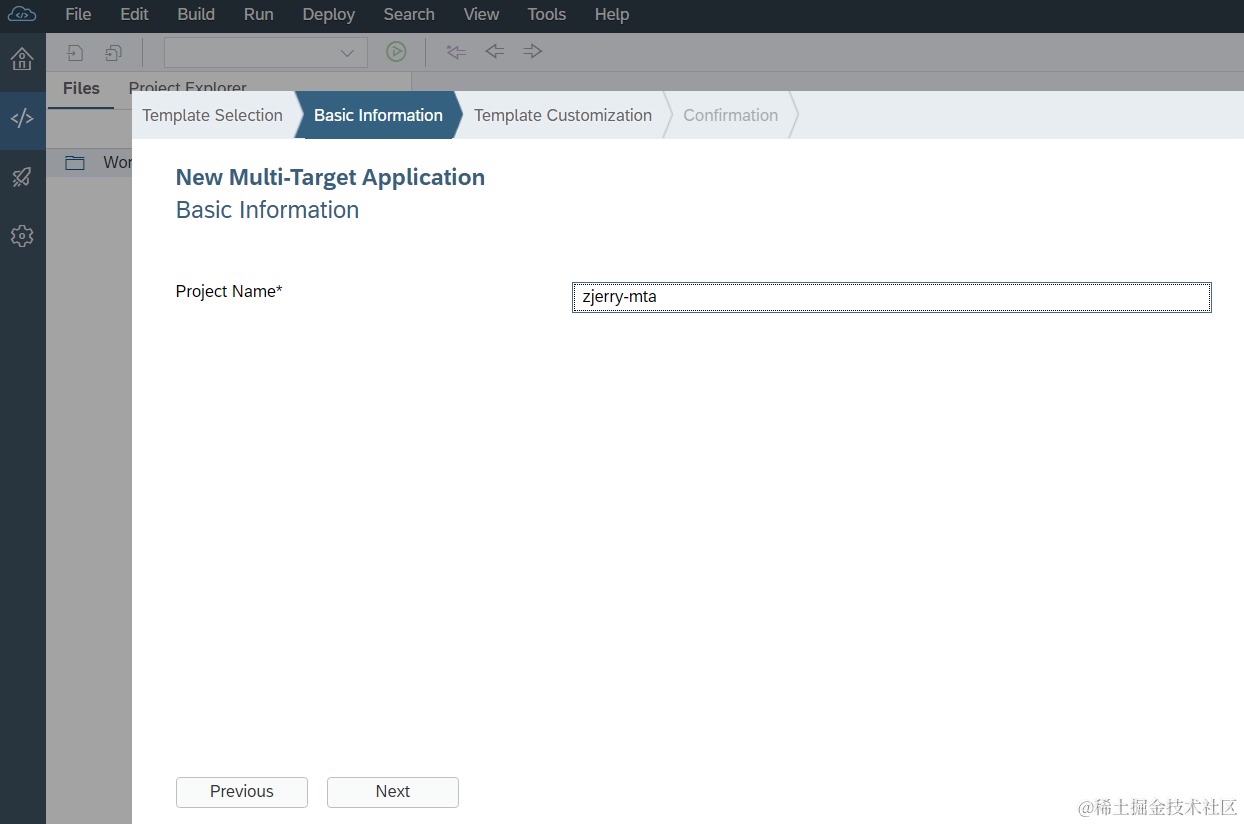Select the Workspace folder icon
The height and width of the screenshot is (824, 1244).
pyautogui.click(x=75, y=162)
